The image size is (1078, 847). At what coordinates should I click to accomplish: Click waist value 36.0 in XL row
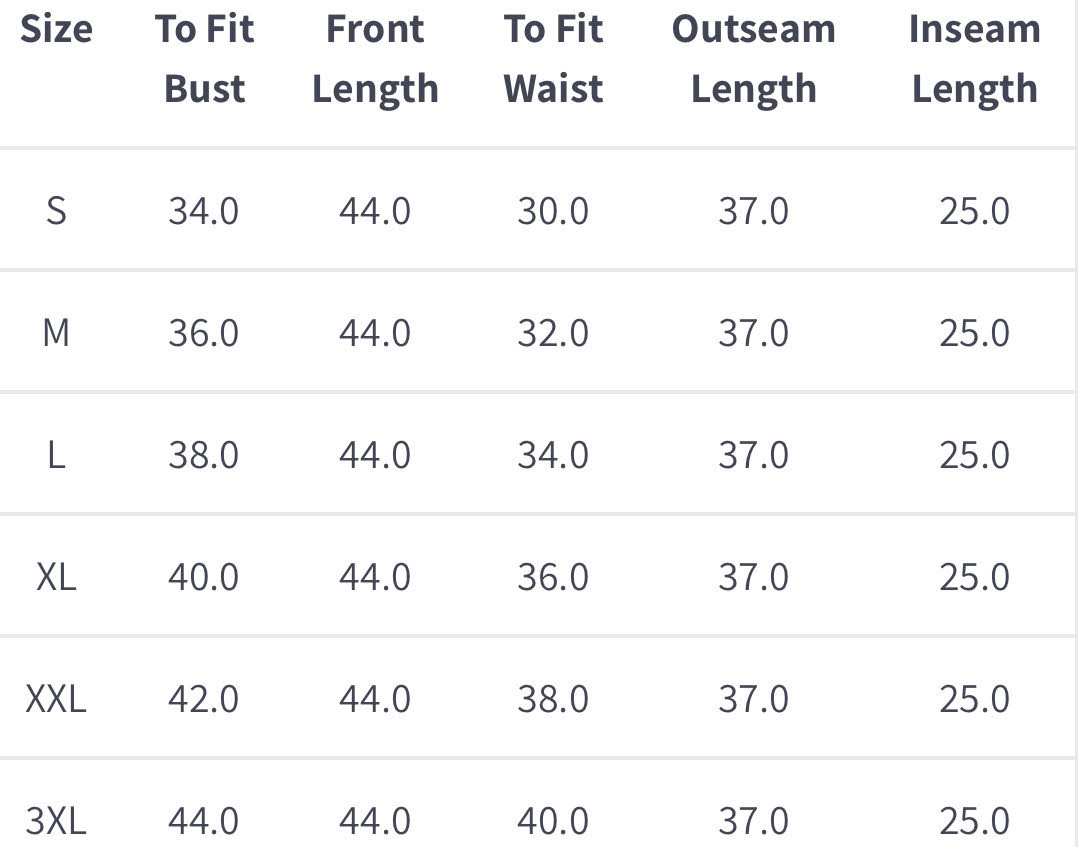click(x=553, y=577)
